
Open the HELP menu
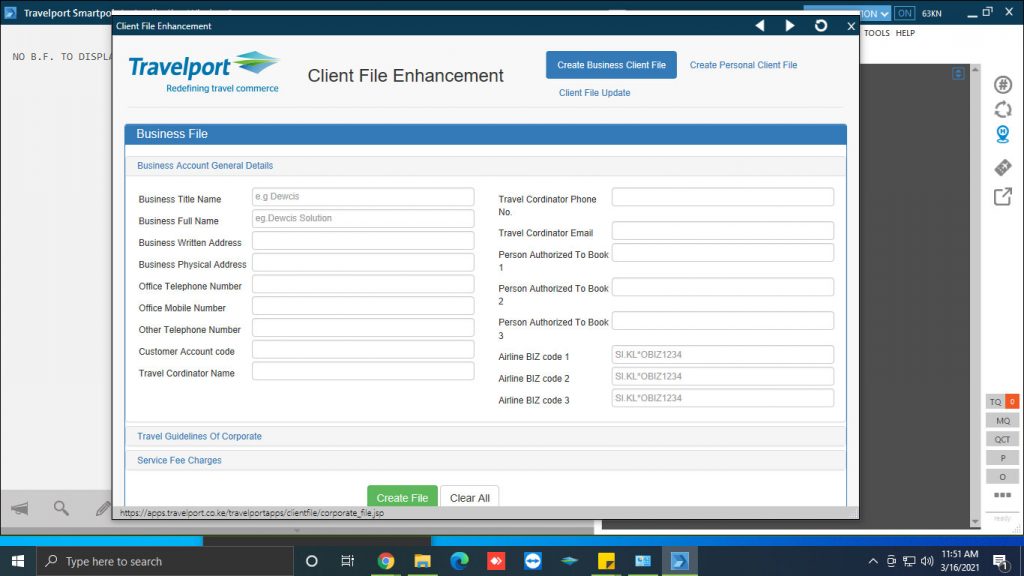click(905, 33)
